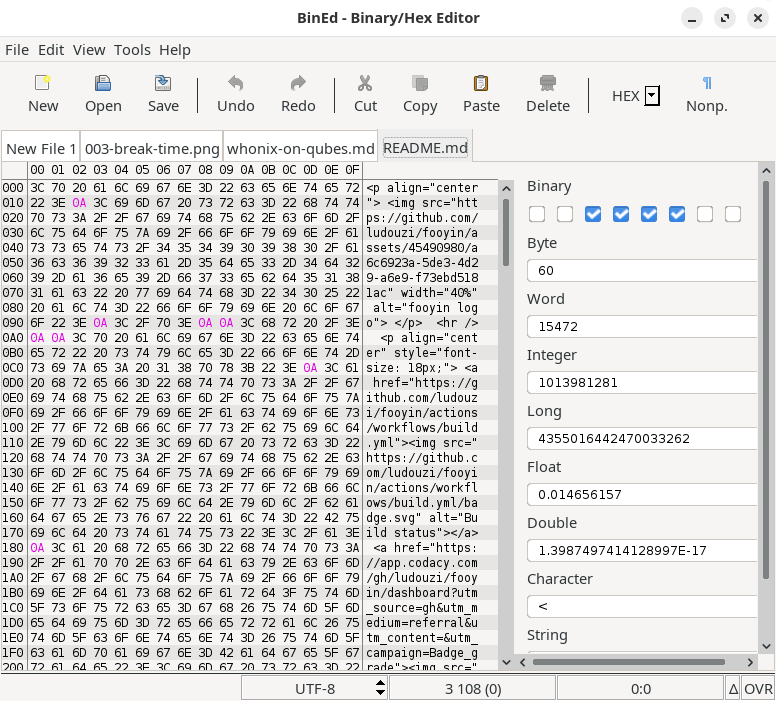Open the UTF-8 encoding selector in status bar
Screen dimensions: 776x701
point(315,688)
